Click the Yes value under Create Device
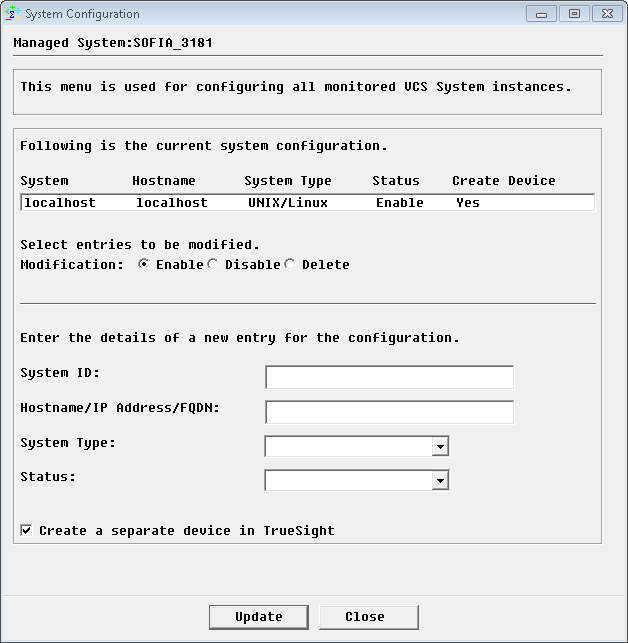The image size is (628, 643). (468, 203)
